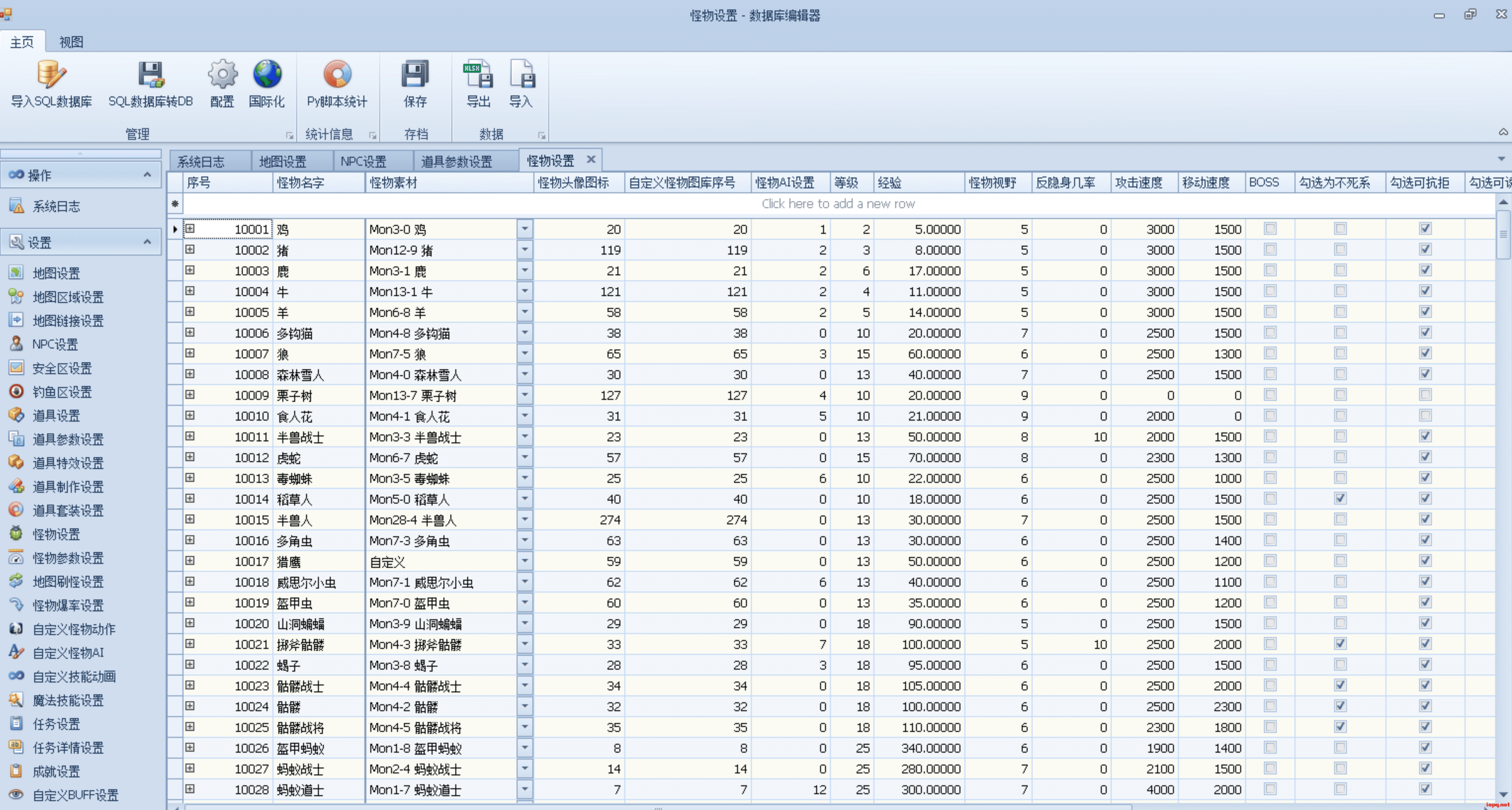Toggle BOSS checkbox for 鸡 row
This screenshot has height=810, width=1512.
pos(1270,229)
